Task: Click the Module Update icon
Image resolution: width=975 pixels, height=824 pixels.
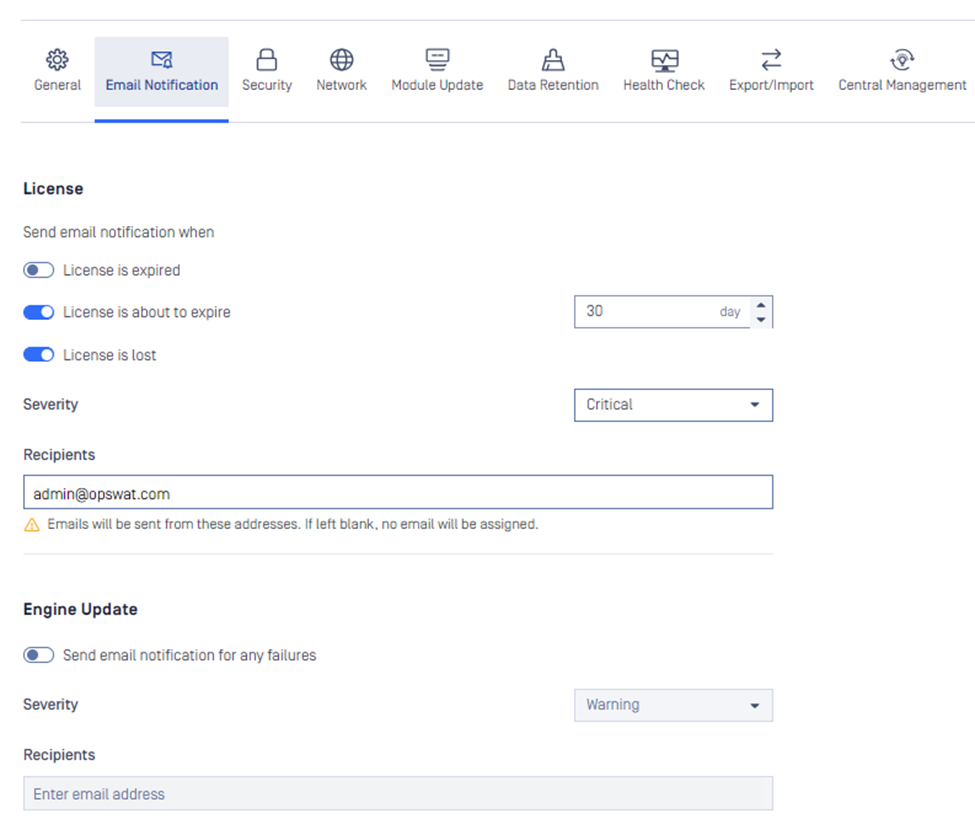Action: coord(437,59)
